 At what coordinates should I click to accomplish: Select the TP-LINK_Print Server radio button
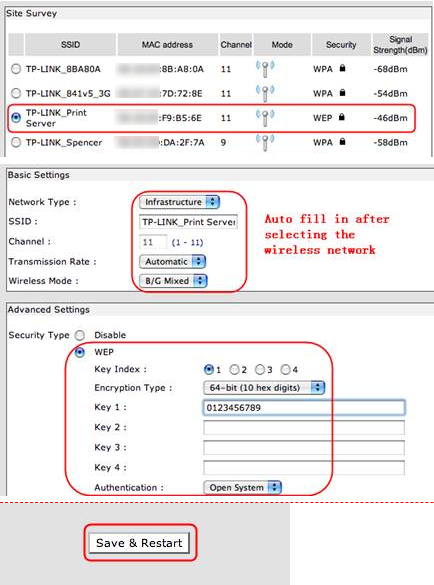point(16,118)
